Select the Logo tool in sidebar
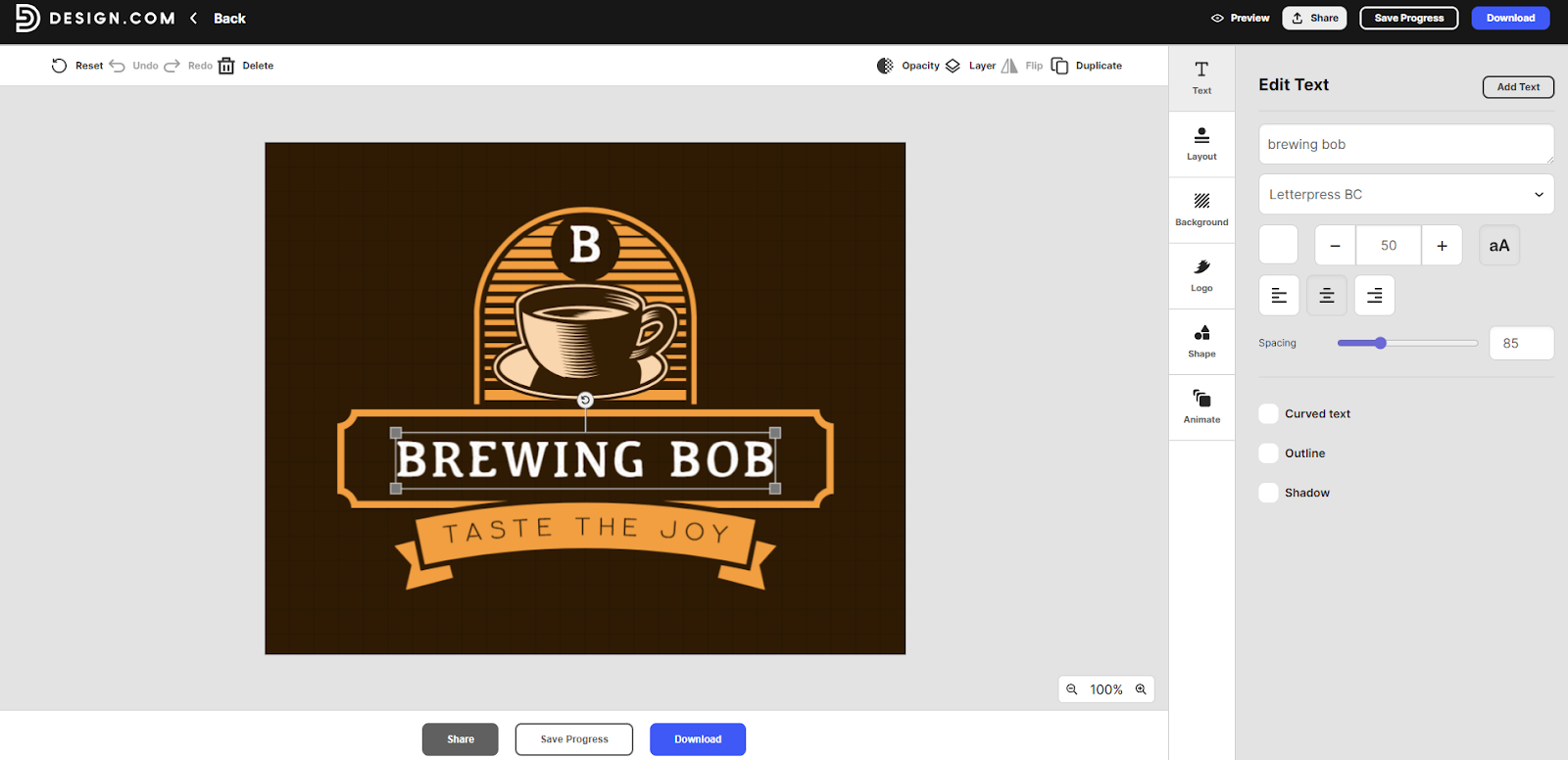The width and height of the screenshot is (1568, 760). coord(1201,276)
